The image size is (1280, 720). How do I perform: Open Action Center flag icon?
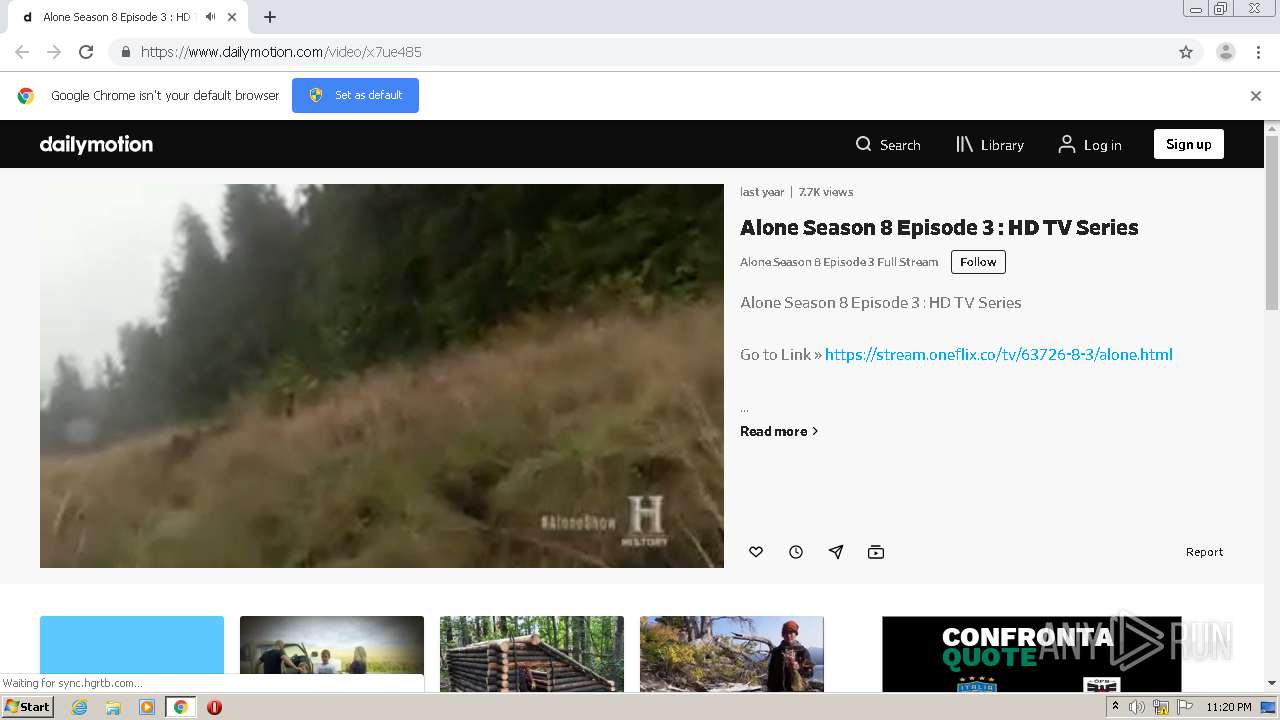[x=1185, y=707]
